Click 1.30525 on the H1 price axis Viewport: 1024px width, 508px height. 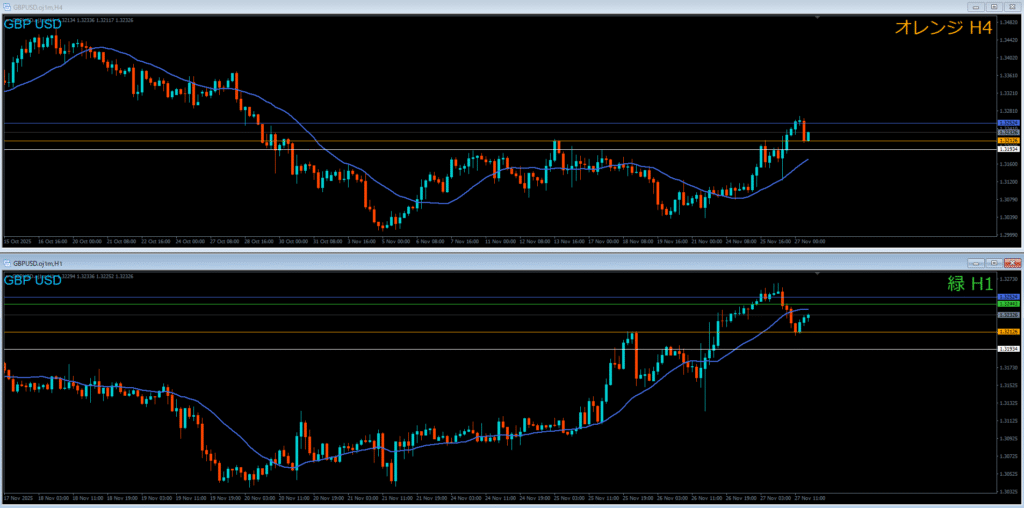[x=1009, y=473]
